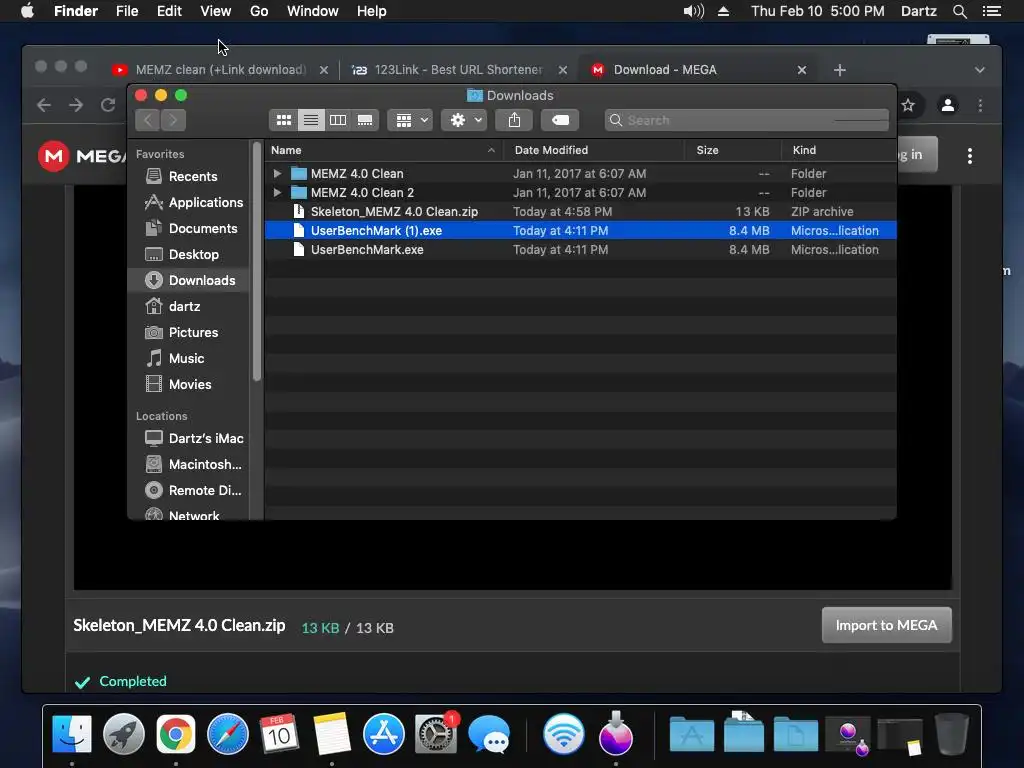The width and height of the screenshot is (1024, 768).
Task: Open the dartz home folder in sidebar
Action: [x=189, y=306]
